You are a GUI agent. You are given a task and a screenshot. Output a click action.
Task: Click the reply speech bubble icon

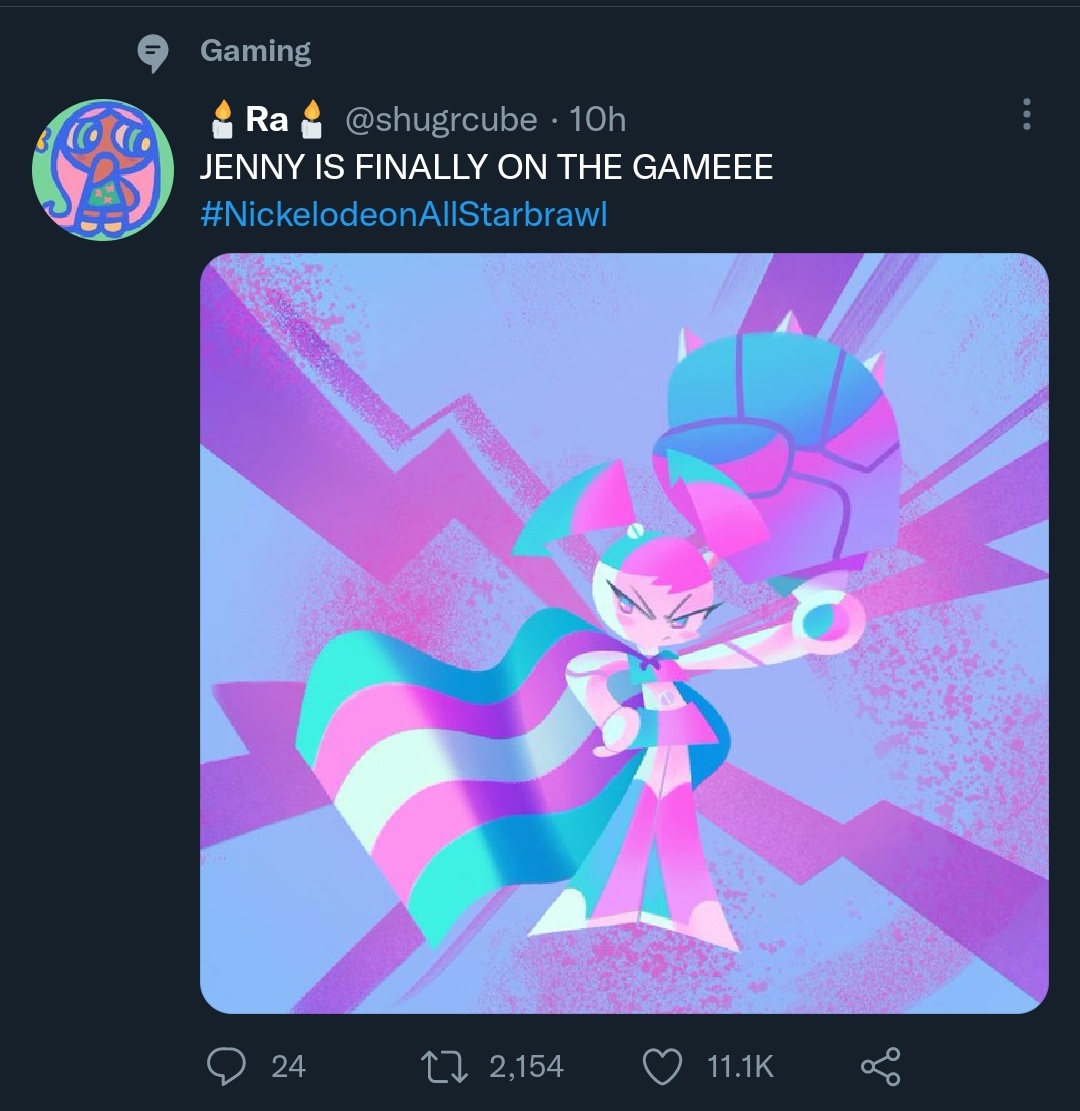[227, 1066]
